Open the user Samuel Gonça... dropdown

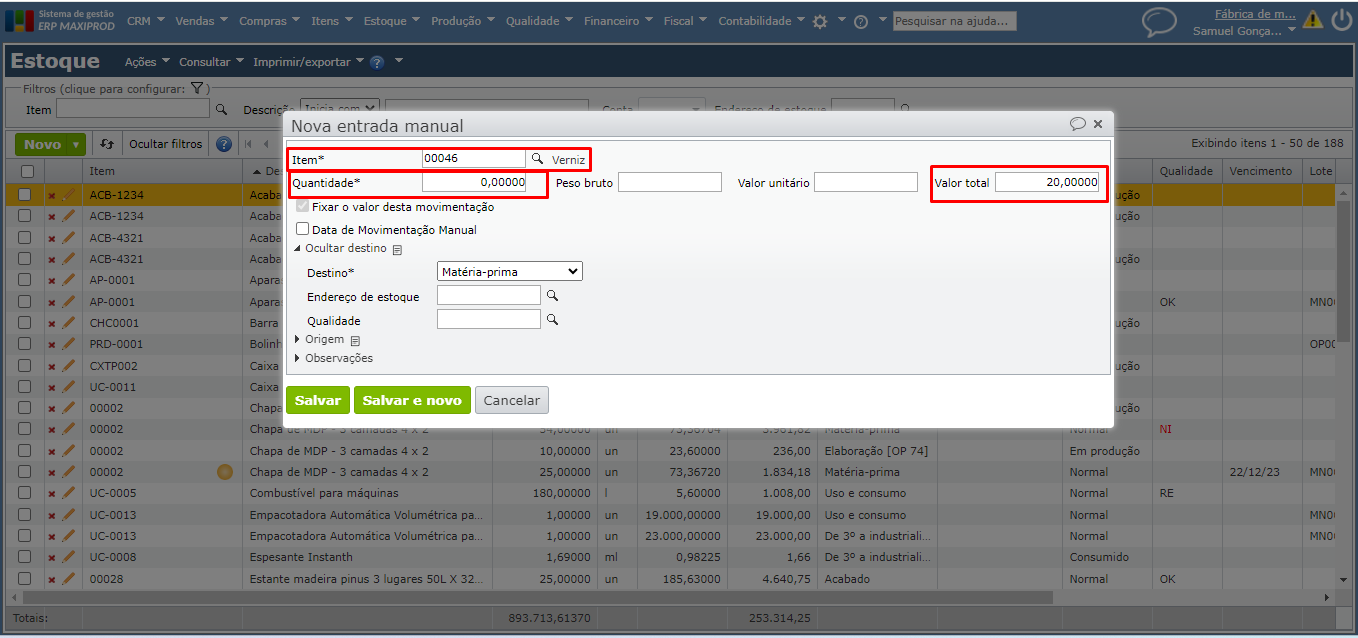(1244, 31)
